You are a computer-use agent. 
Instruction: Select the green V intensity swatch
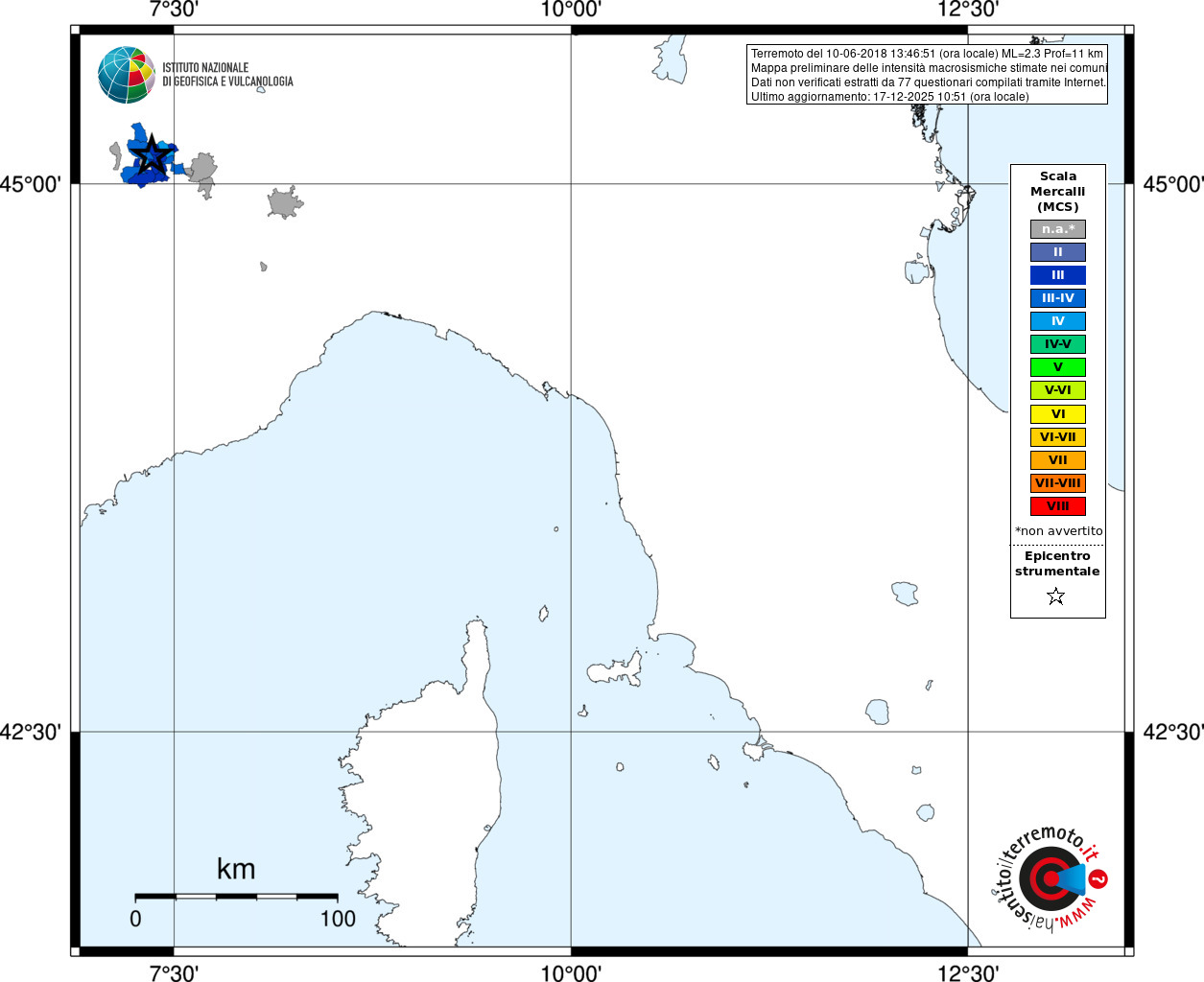[x=1058, y=367]
